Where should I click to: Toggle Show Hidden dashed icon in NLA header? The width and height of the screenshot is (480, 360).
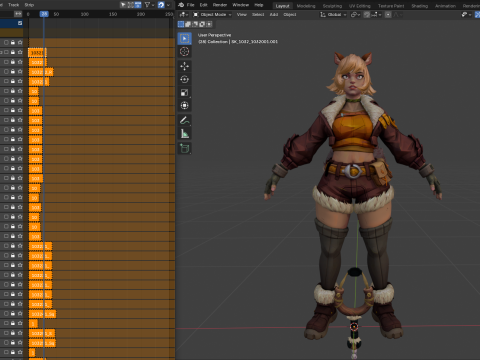(131, 5)
